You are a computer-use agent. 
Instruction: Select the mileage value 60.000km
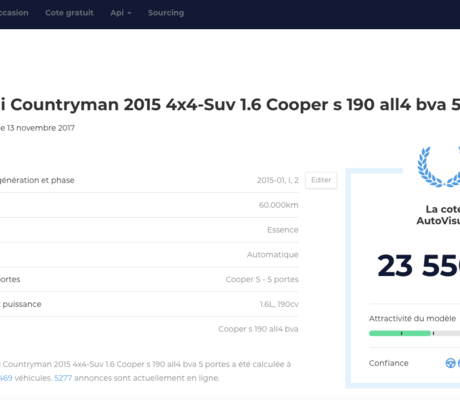[x=279, y=205]
